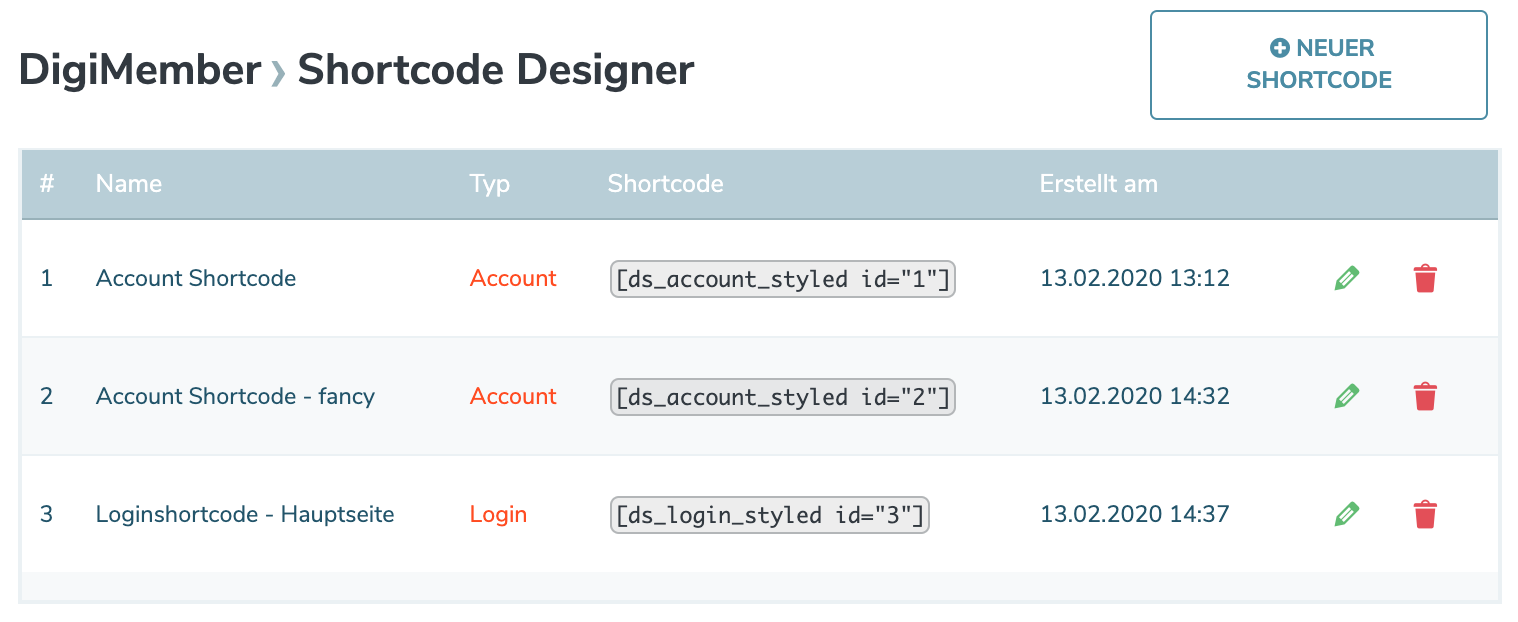
Task: Sort by the Name column header
Action: (x=129, y=184)
